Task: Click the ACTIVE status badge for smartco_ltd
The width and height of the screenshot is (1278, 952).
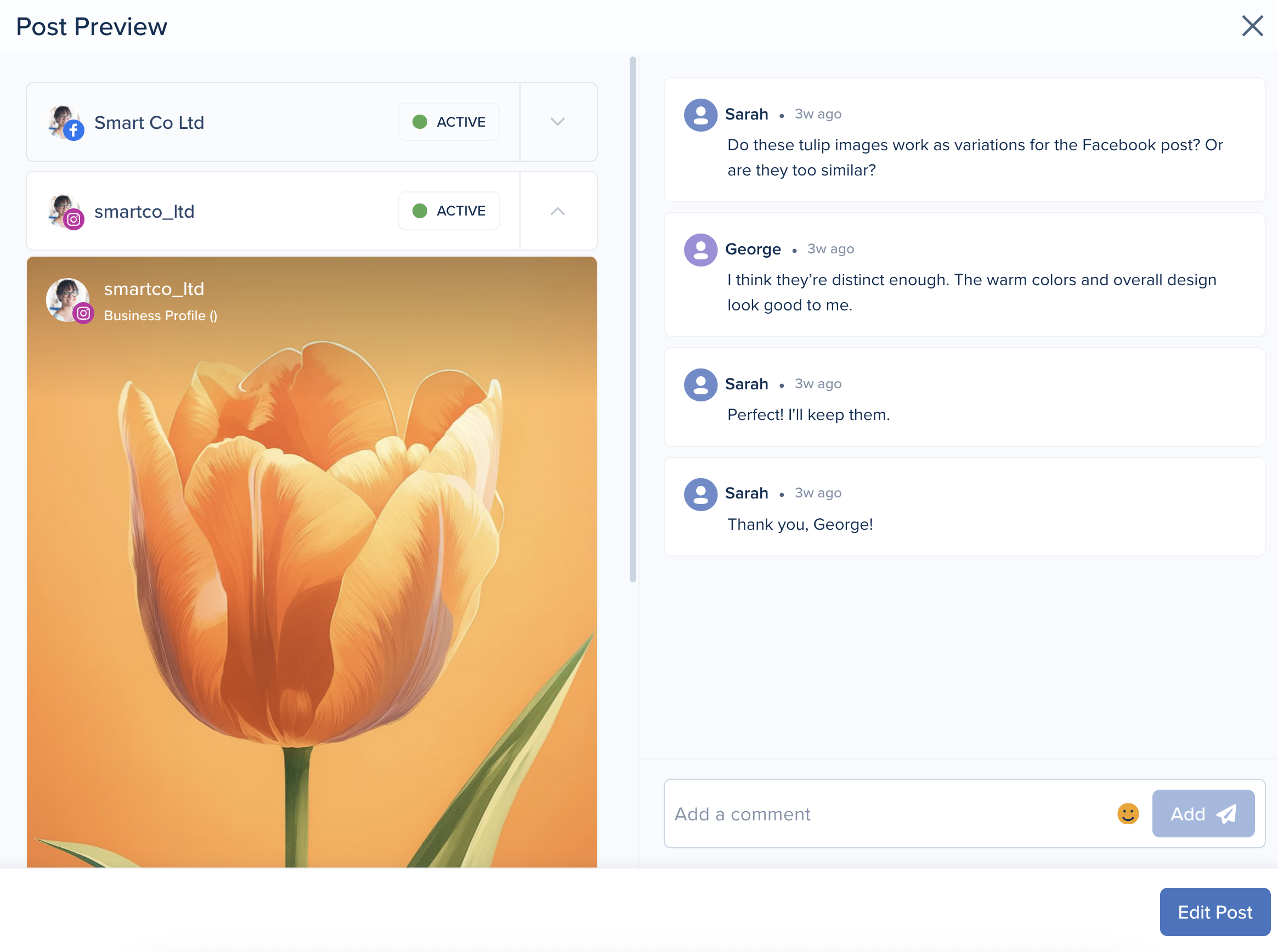Action: point(449,211)
